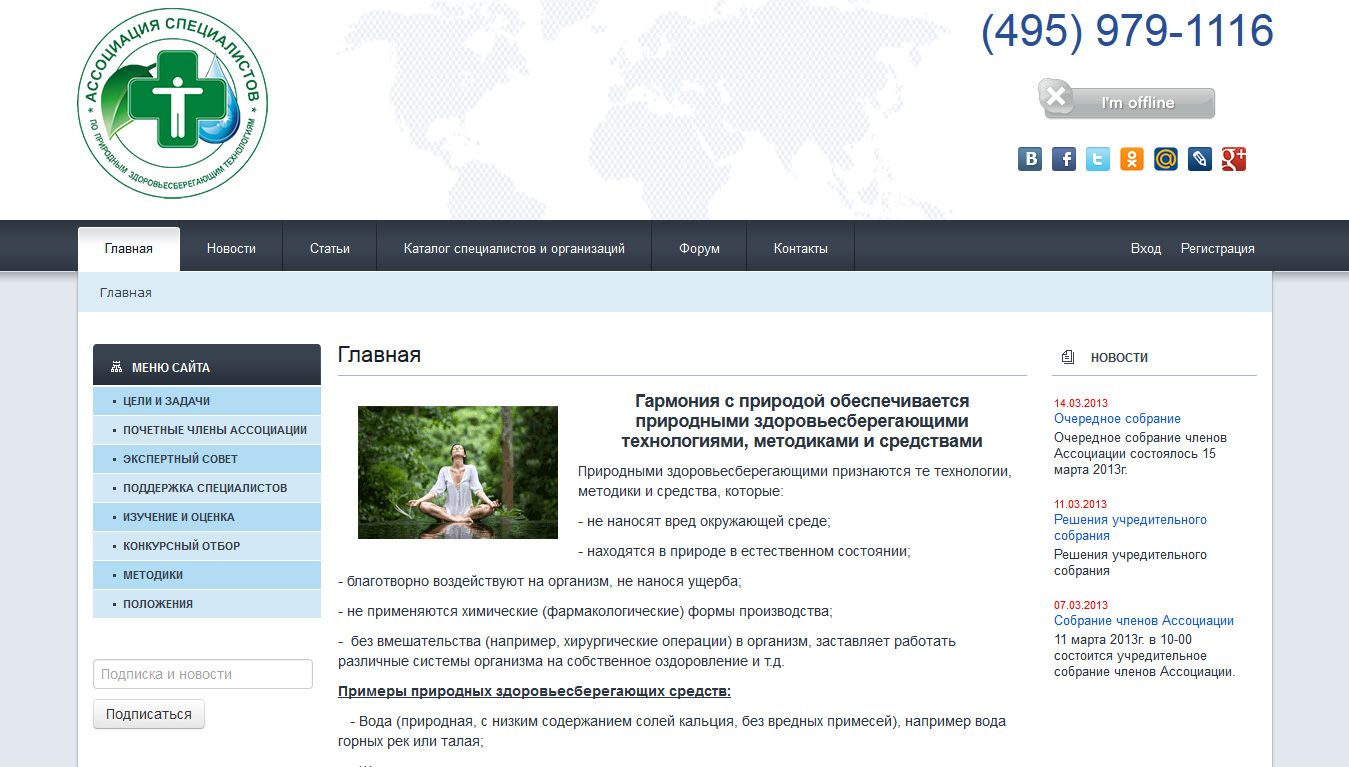This screenshot has width=1349, height=767.
Task: Click the date 14.03.2013
Action: (x=1081, y=404)
